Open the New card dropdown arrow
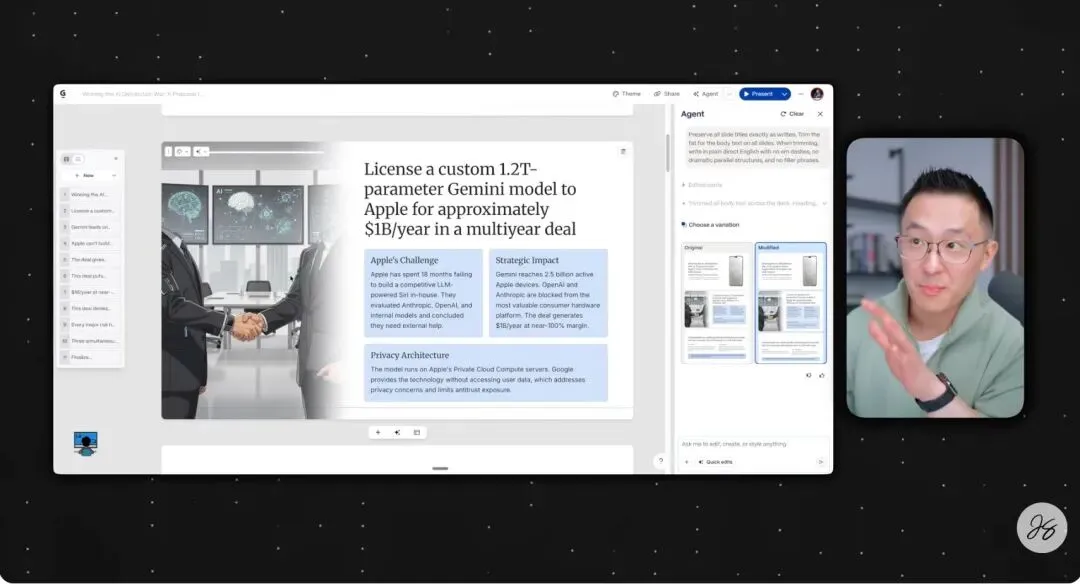This screenshot has width=1080, height=584. point(114,176)
